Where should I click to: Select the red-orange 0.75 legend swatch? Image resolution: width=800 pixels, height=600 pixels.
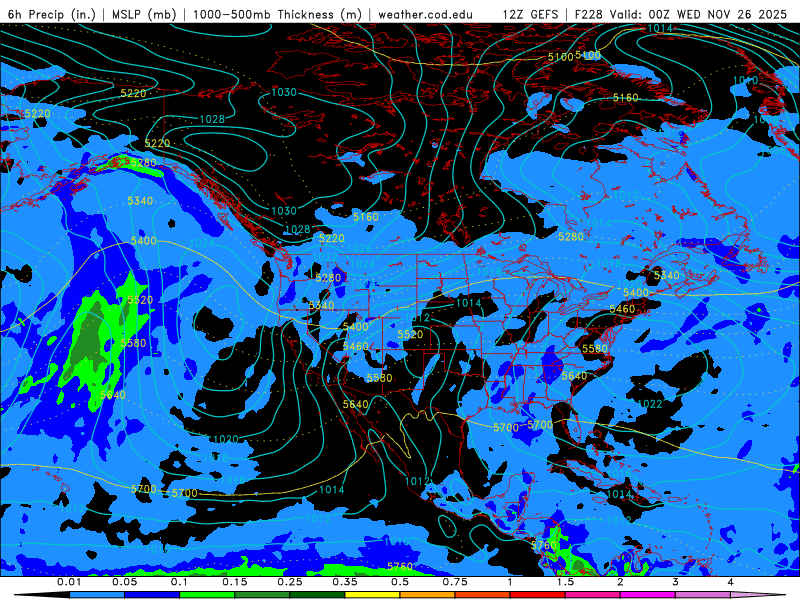(x=483, y=595)
